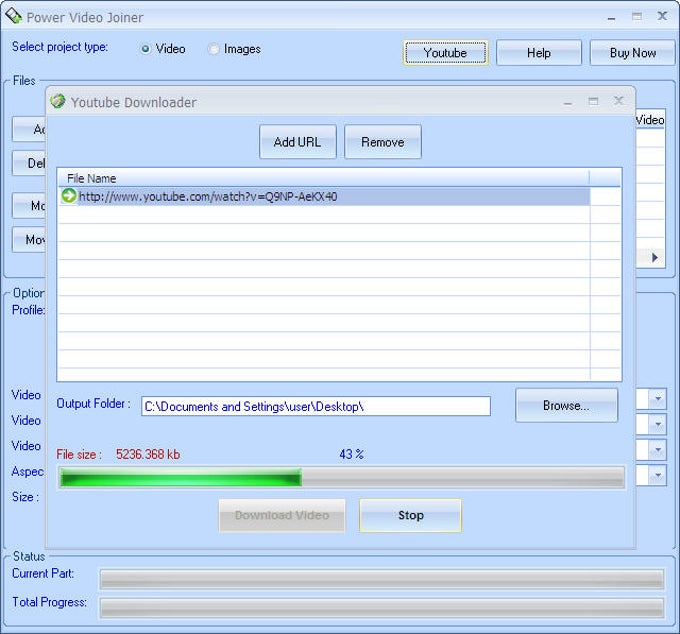680x634 pixels.
Task: Open the third Video option dropdown arrow
Action: [657, 450]
